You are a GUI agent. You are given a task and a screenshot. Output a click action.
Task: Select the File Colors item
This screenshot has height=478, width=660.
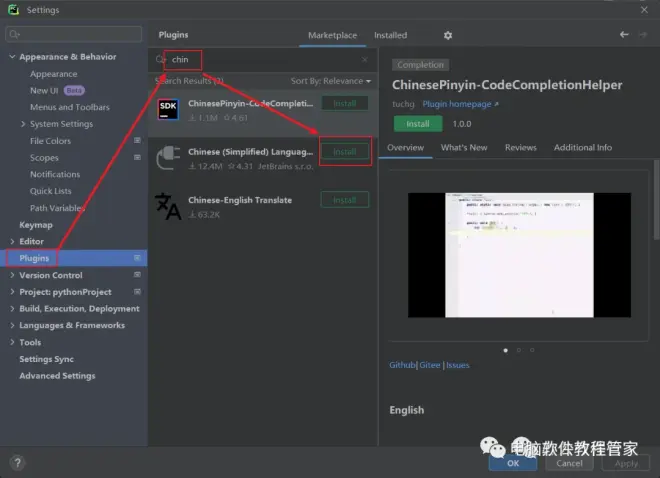(x=50, y=141)
